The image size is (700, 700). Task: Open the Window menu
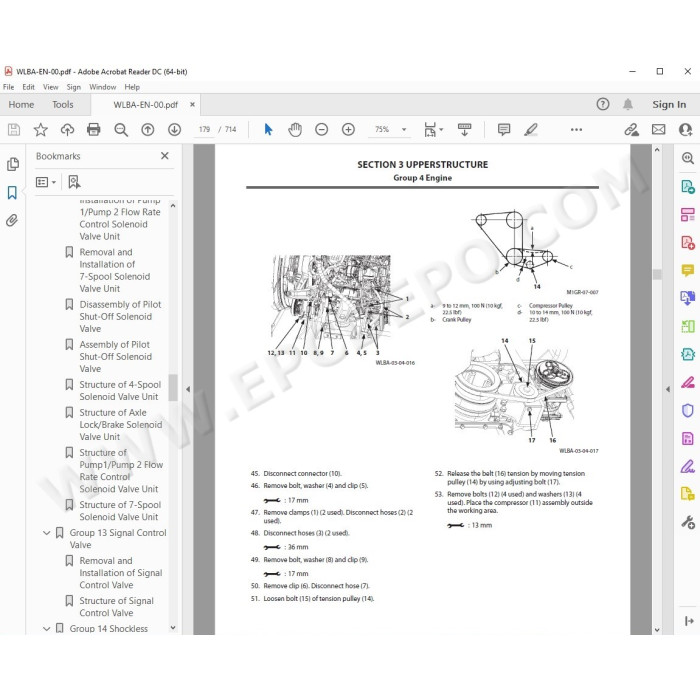point(103,87)
